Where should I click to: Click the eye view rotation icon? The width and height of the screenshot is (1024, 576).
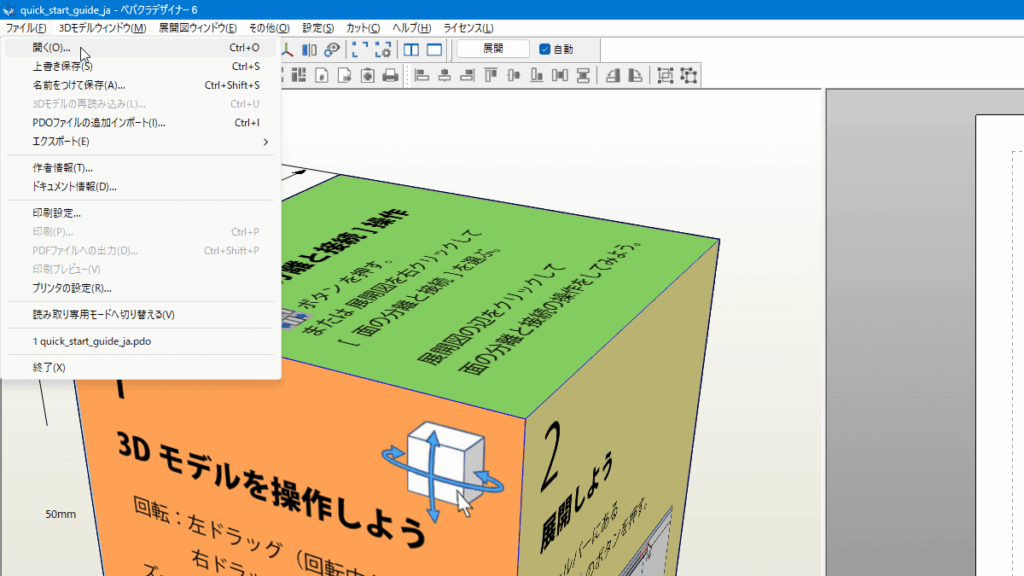tap(331, 49)
